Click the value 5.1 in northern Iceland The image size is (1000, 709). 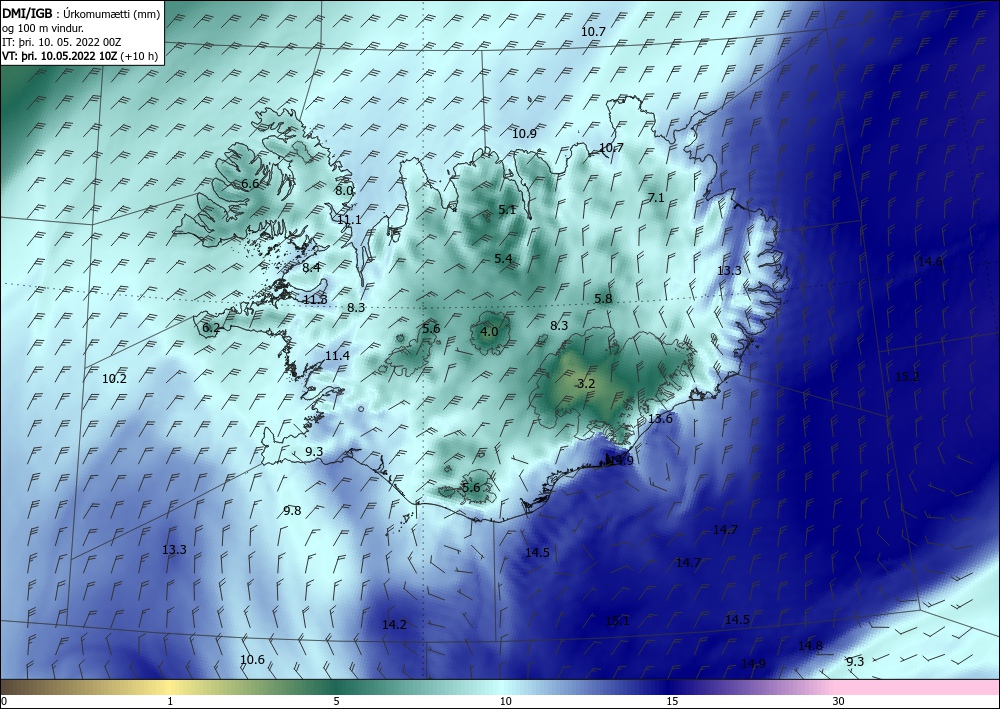(507, 209)
